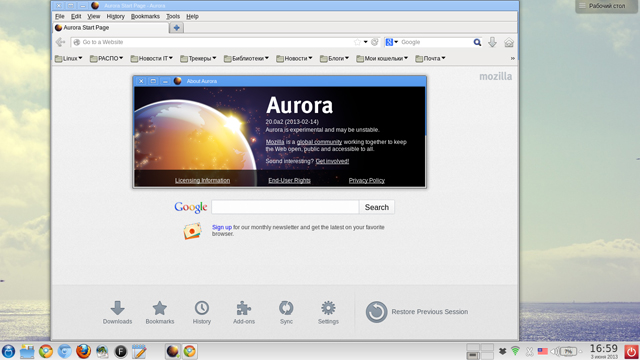The height and width of the screenshot is (360, 640).
Task: Open the Licensing Information link
Action: coord(202,180)
